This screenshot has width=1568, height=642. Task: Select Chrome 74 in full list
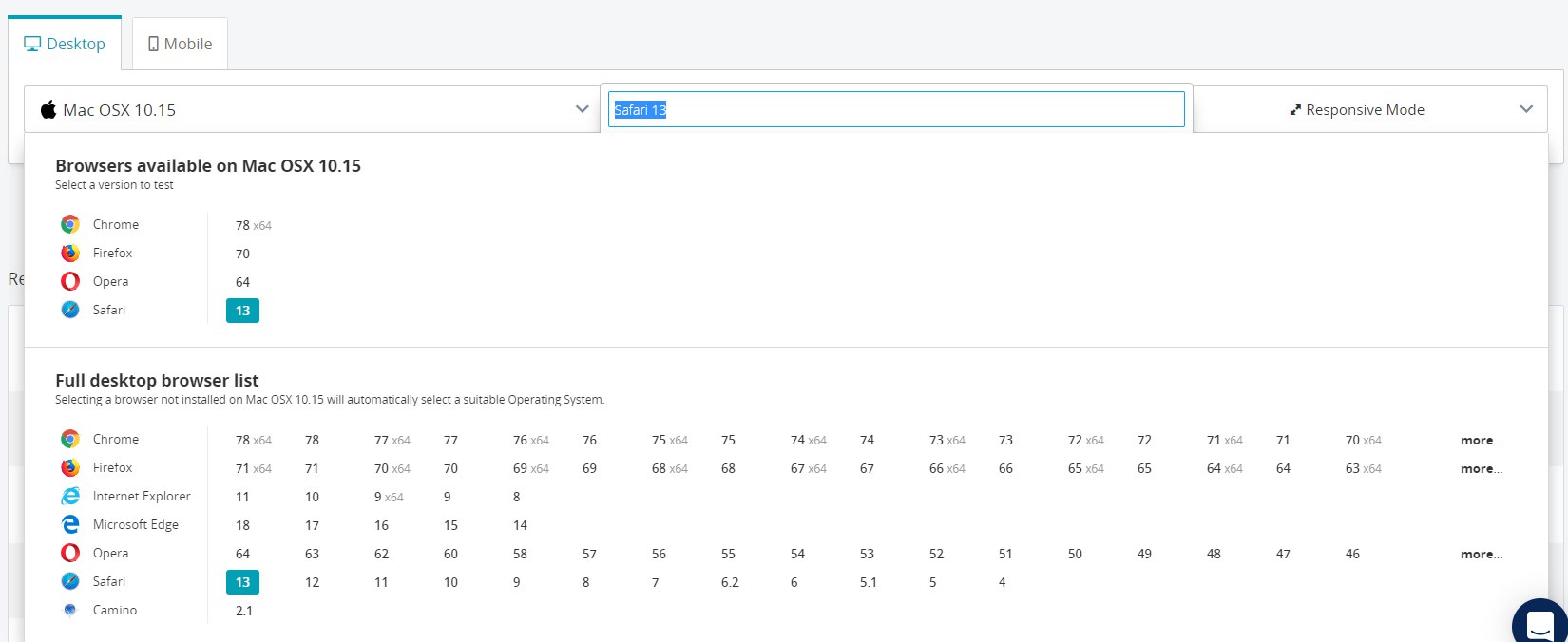pyautogui.click(x=867, y=440)
